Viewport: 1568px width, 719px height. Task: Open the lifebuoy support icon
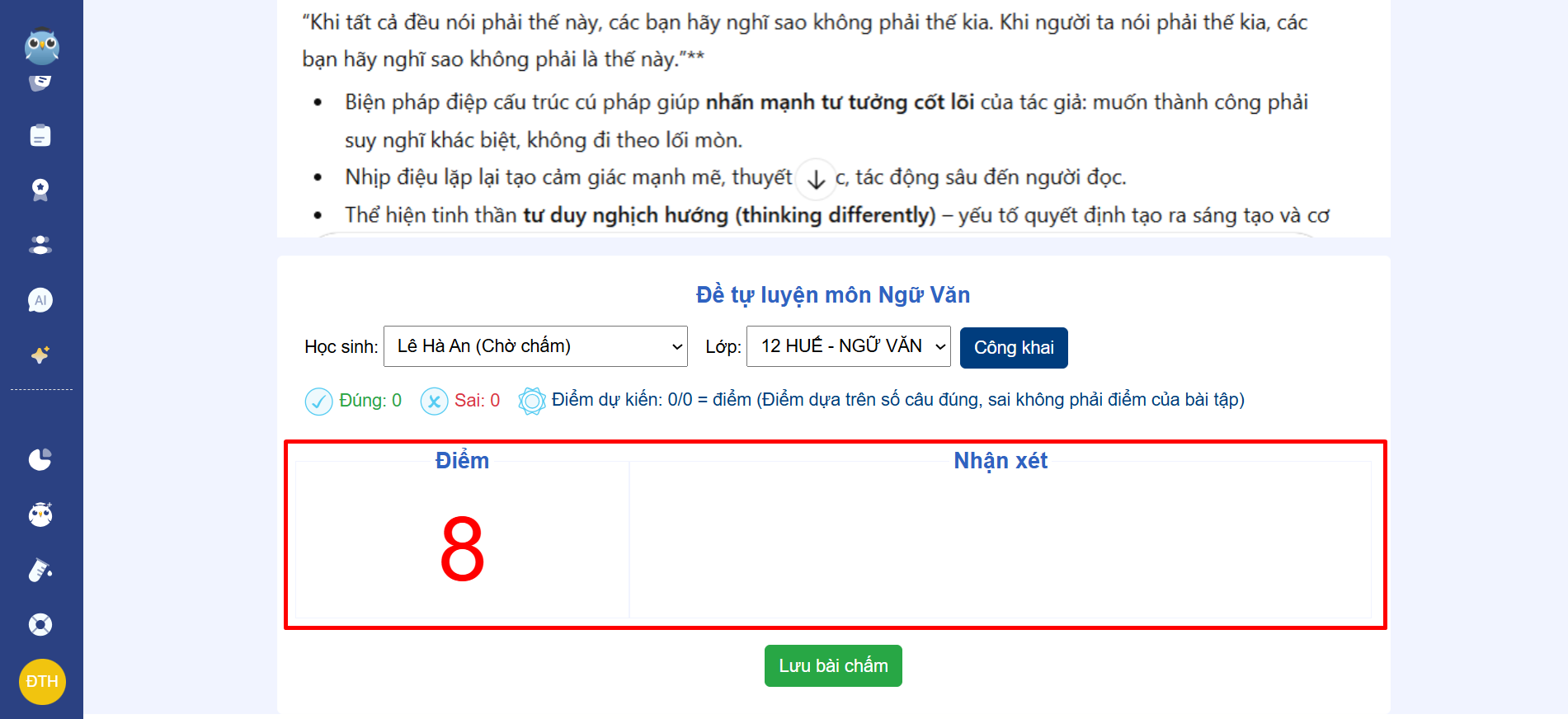point(40,625)
